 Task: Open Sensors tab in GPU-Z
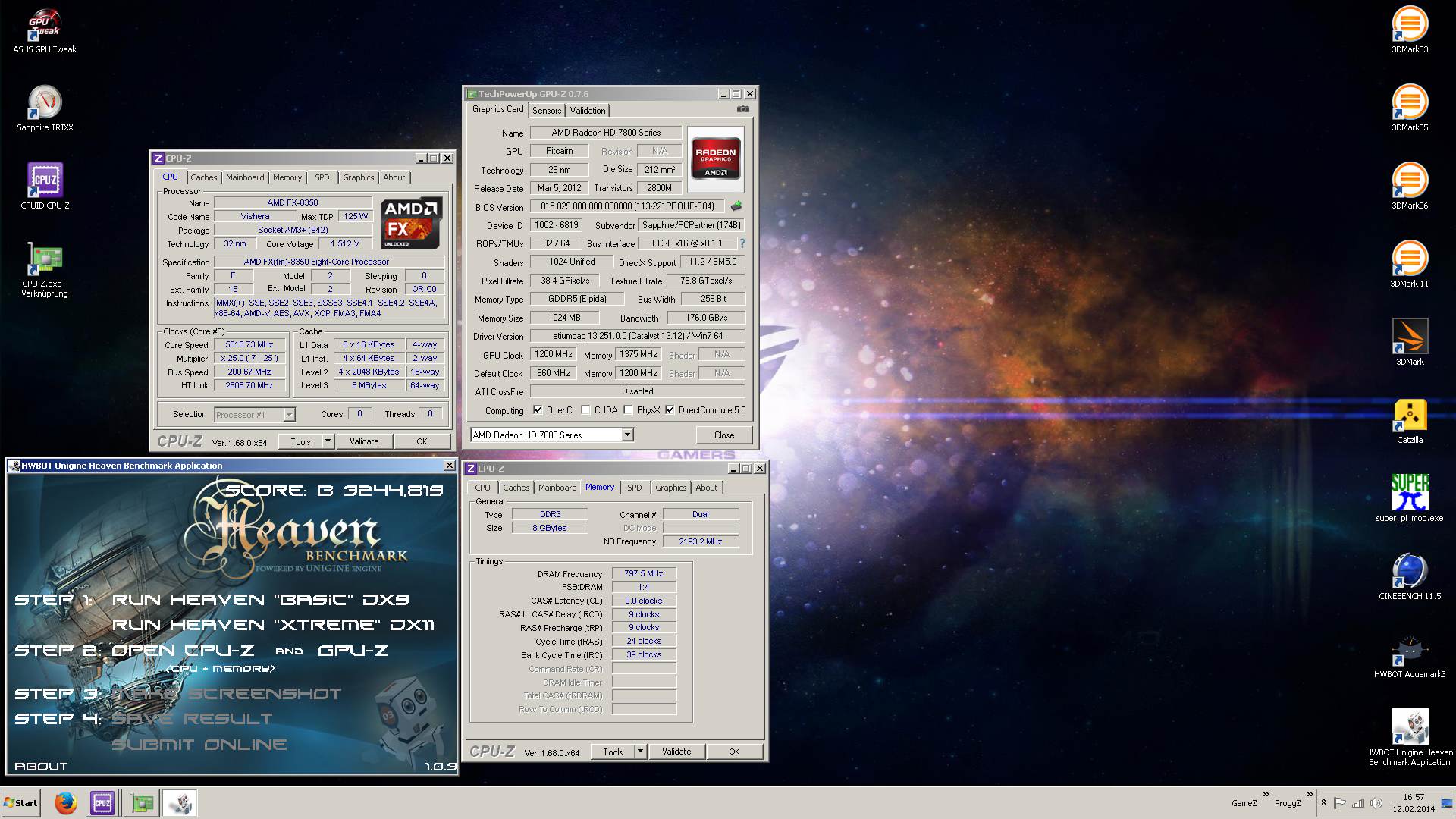click(x=547, y=111)
